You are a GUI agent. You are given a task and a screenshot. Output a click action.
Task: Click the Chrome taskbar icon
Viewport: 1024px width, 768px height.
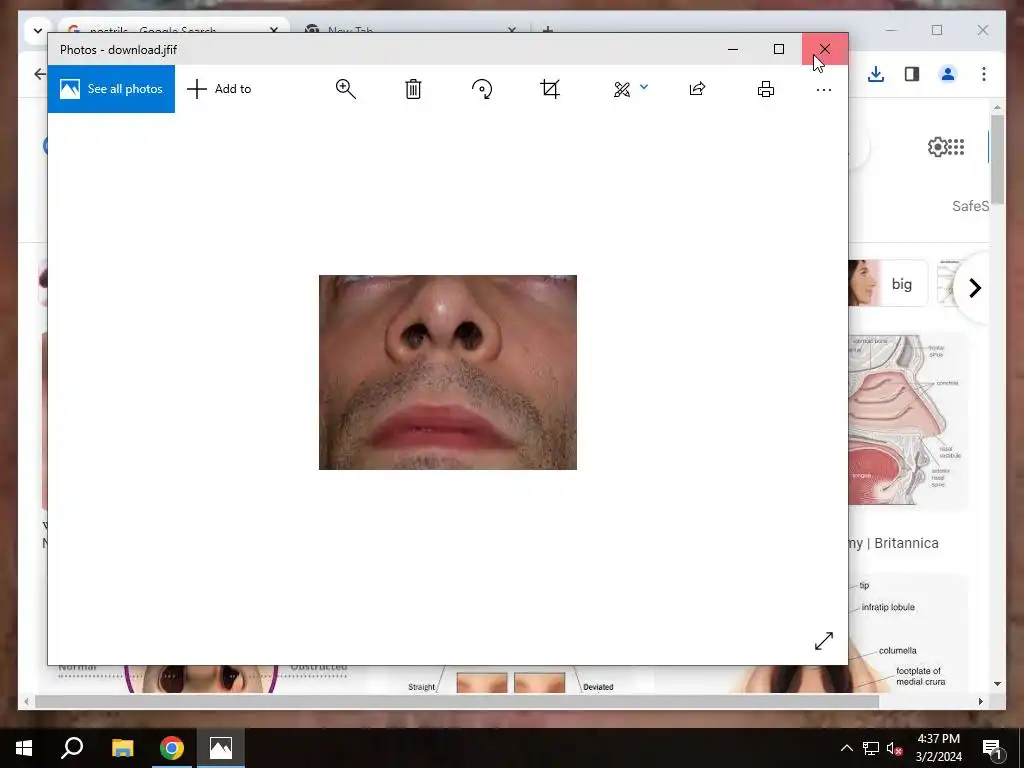pos(172,748)
